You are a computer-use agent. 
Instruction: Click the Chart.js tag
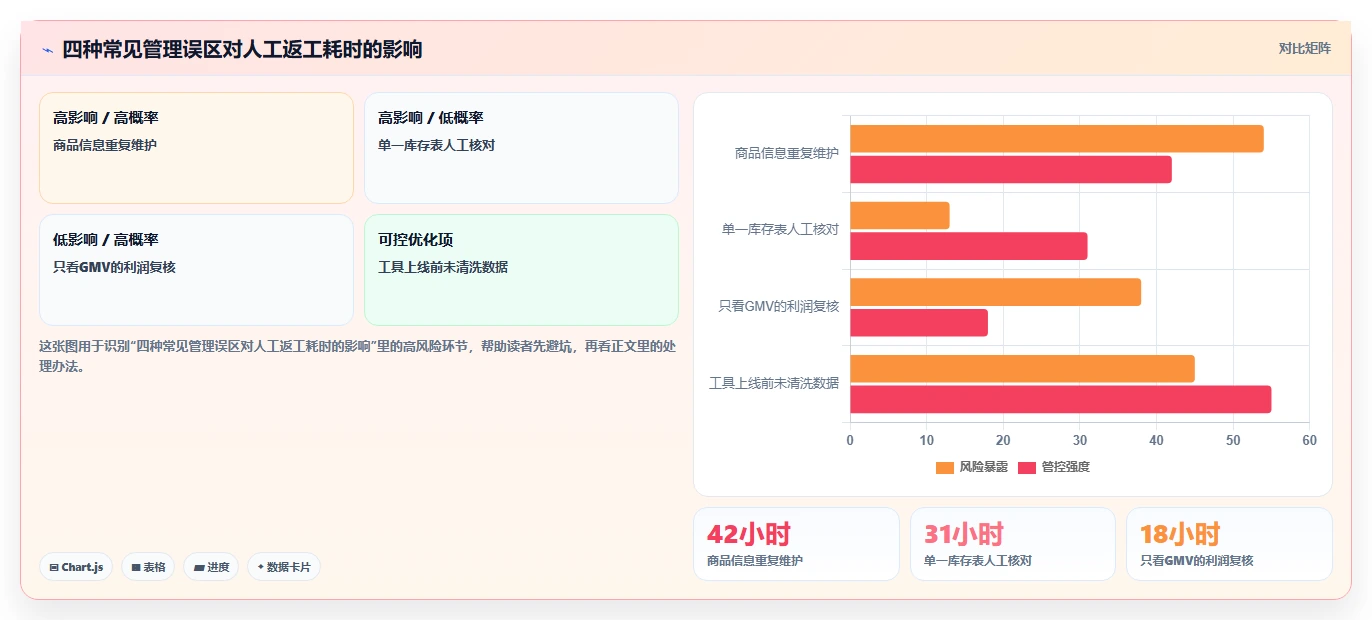(x=76, y=567)
